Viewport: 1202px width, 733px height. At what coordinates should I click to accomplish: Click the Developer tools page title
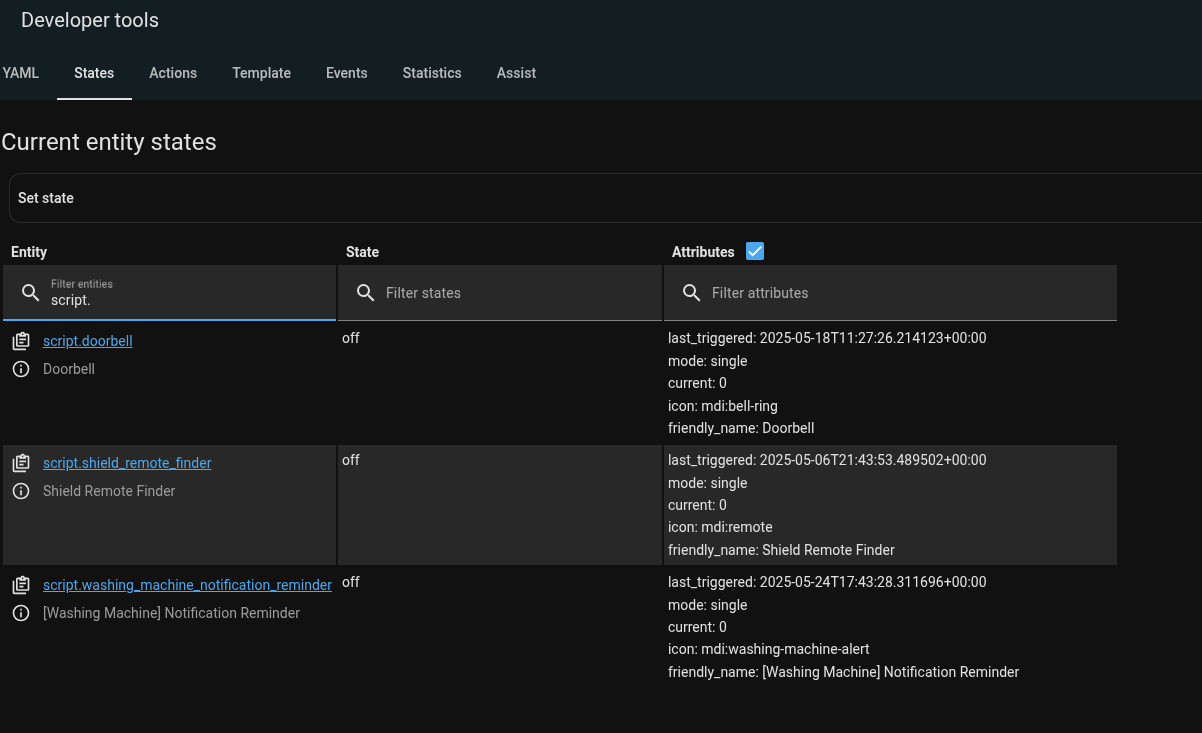(x=90, y=20)
